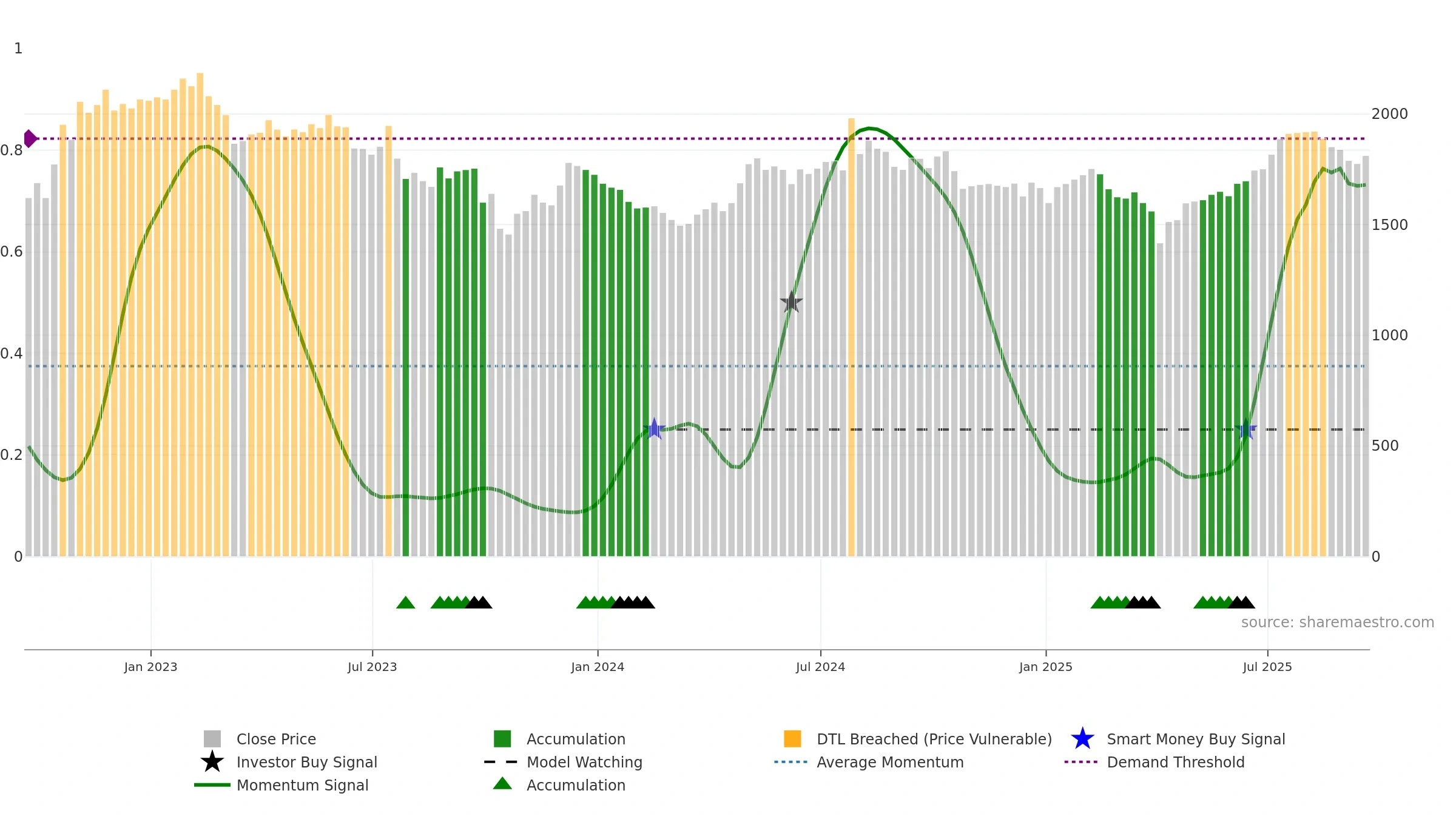Image resolution: width=1456 pixels, height=819 pixels.
Task: Click the green Accumulation triangle in legend
Action: coord(502,784)
